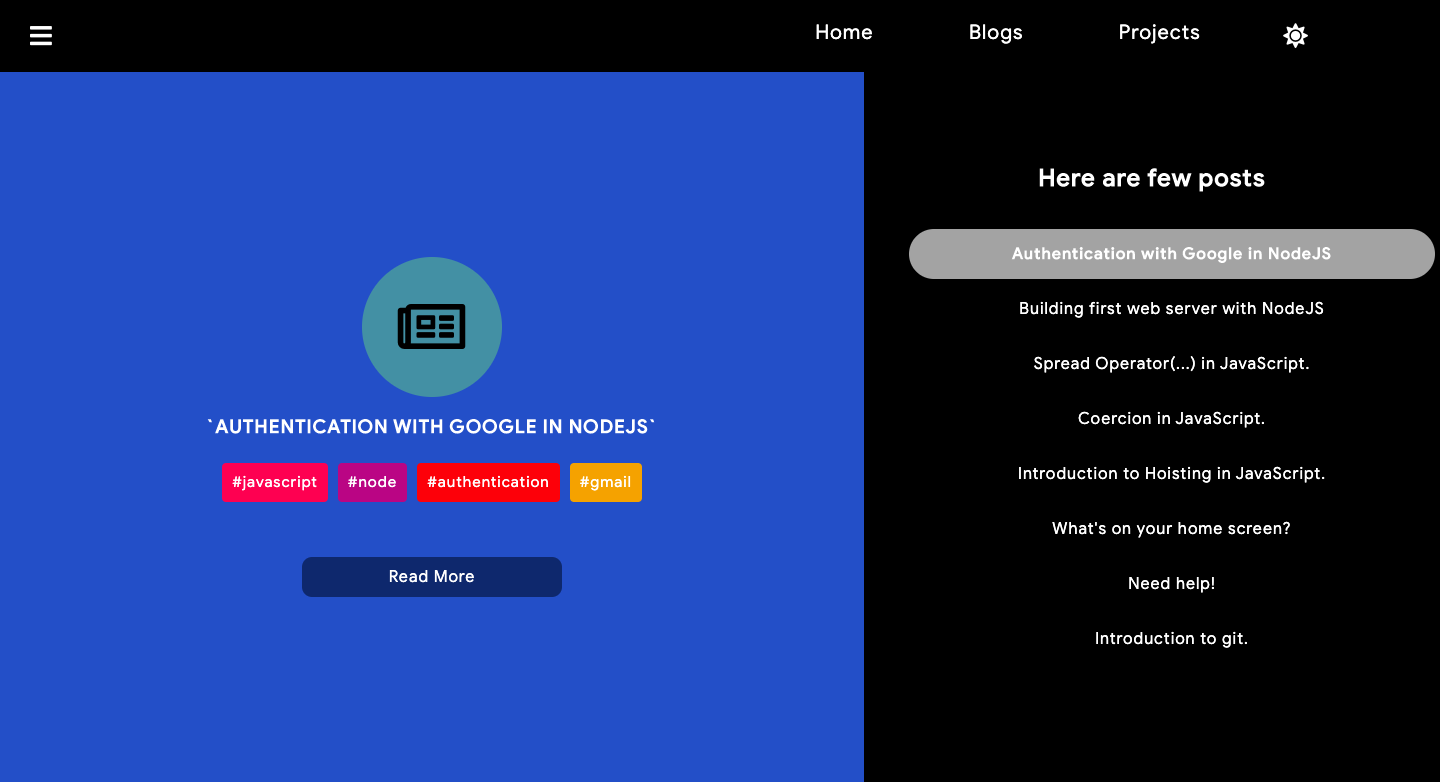Select post Authentication with Google in NodeJS
The height and width of the screenshot is (782, 1440).
pos(1172,254)
